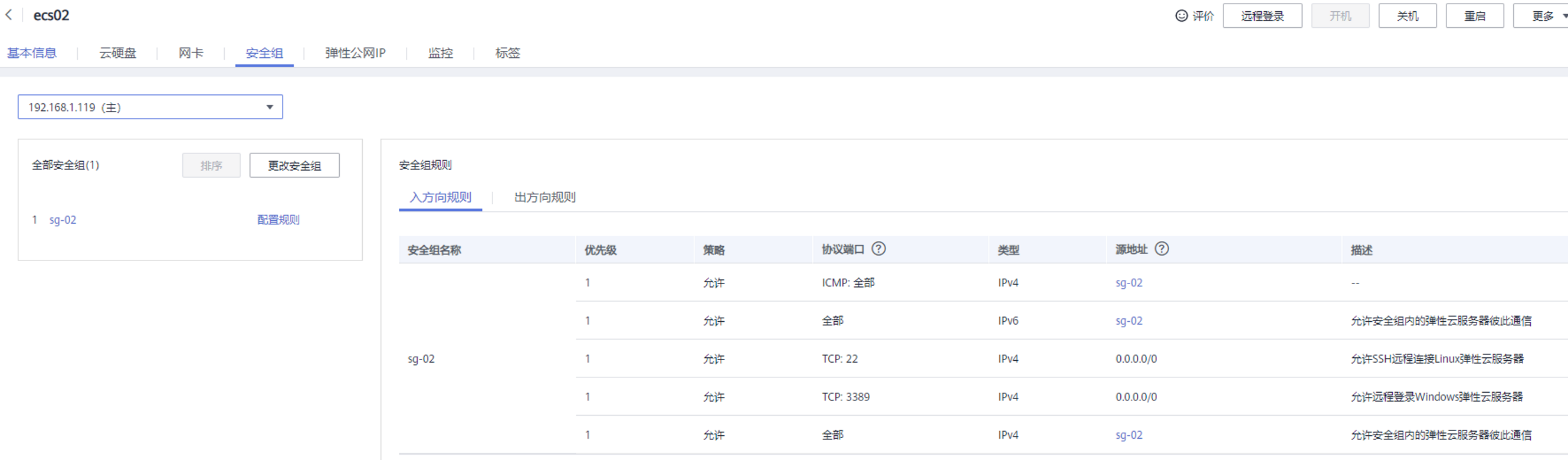Click help icon next to 协议端口
The image size is (1568, 460).
pos(878,249)
